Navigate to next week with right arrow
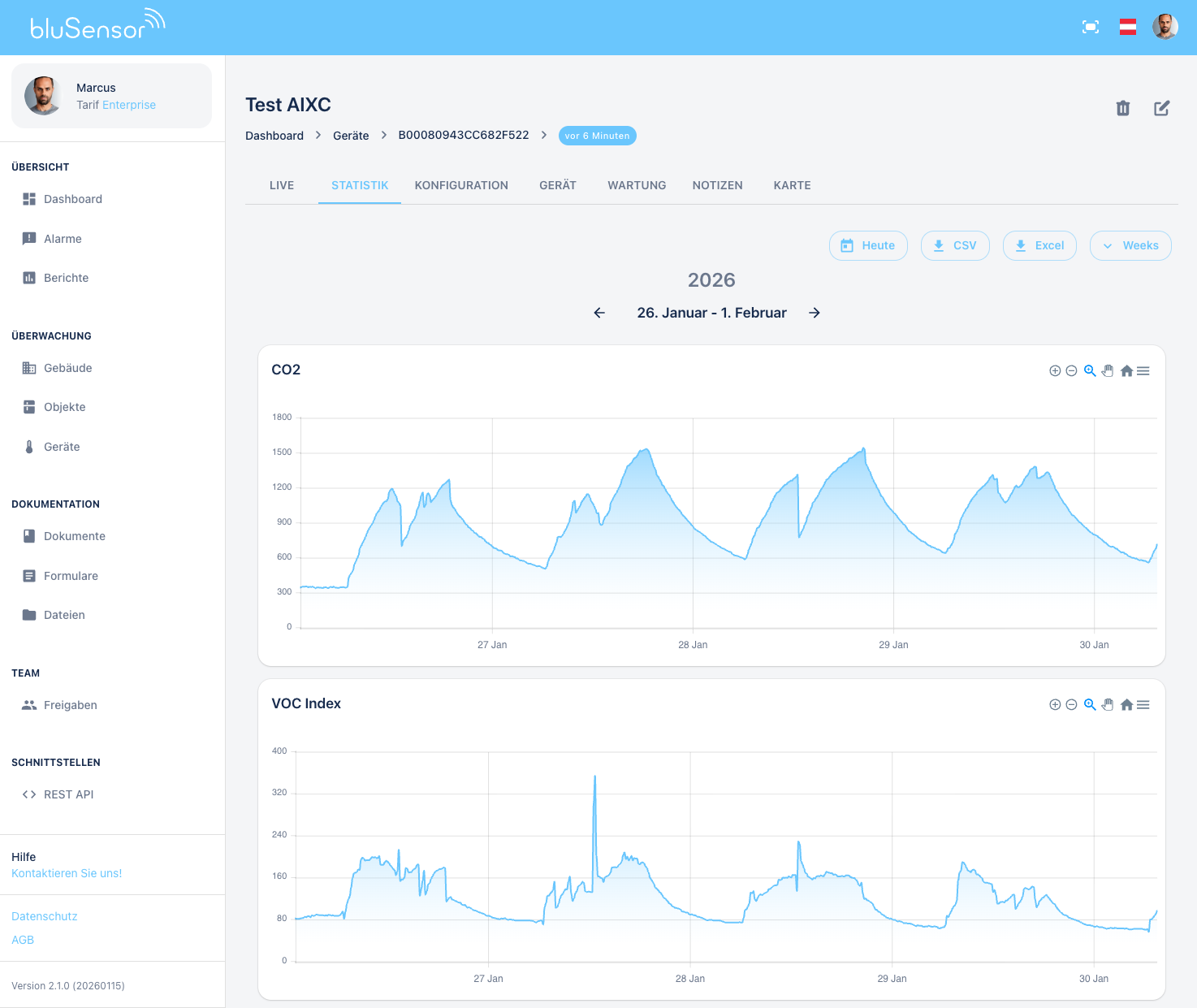The height and width of the screenshot is (1008, 1197). (815, 313)
